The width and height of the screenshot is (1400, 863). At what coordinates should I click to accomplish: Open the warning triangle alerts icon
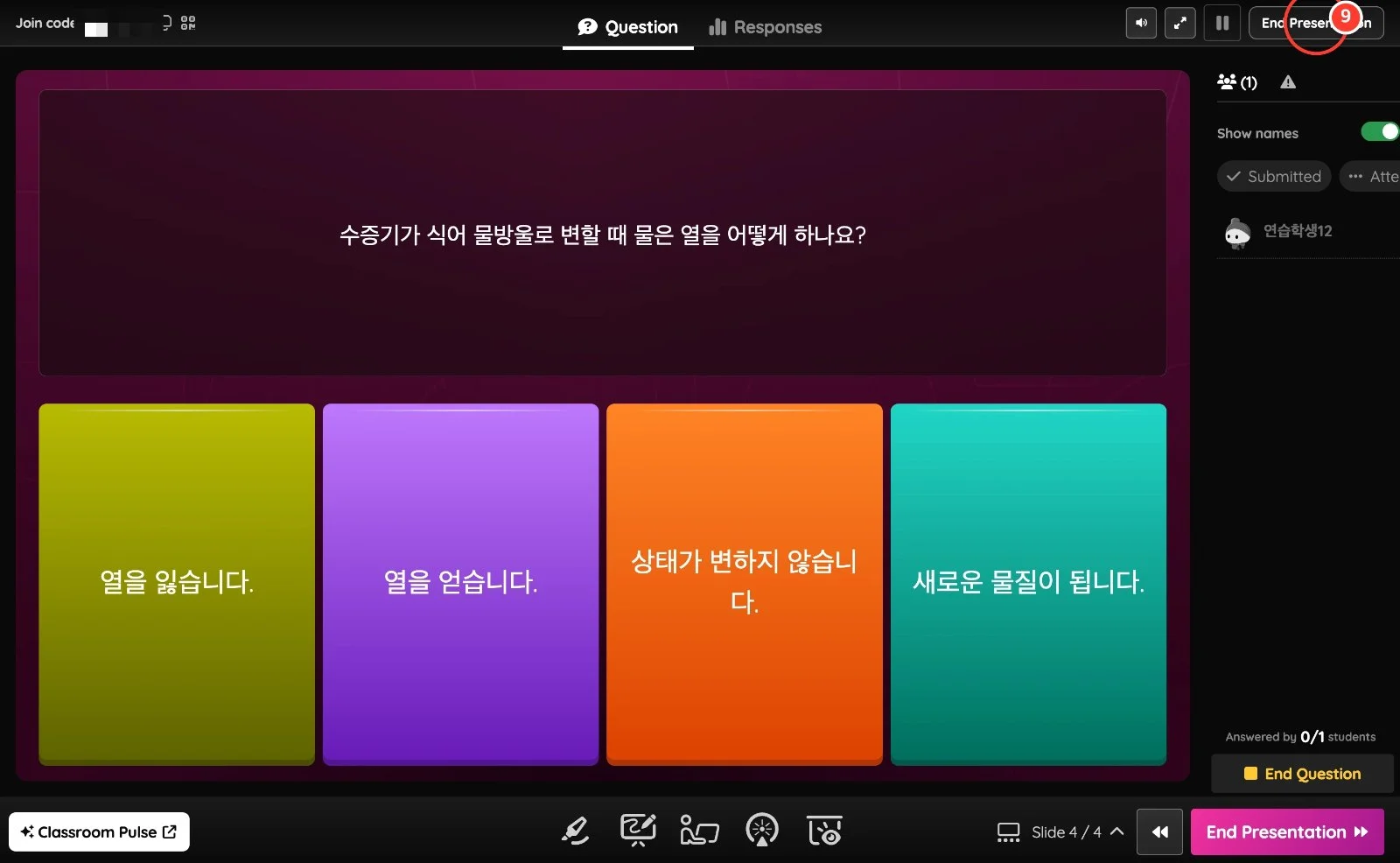point(1288,82)
